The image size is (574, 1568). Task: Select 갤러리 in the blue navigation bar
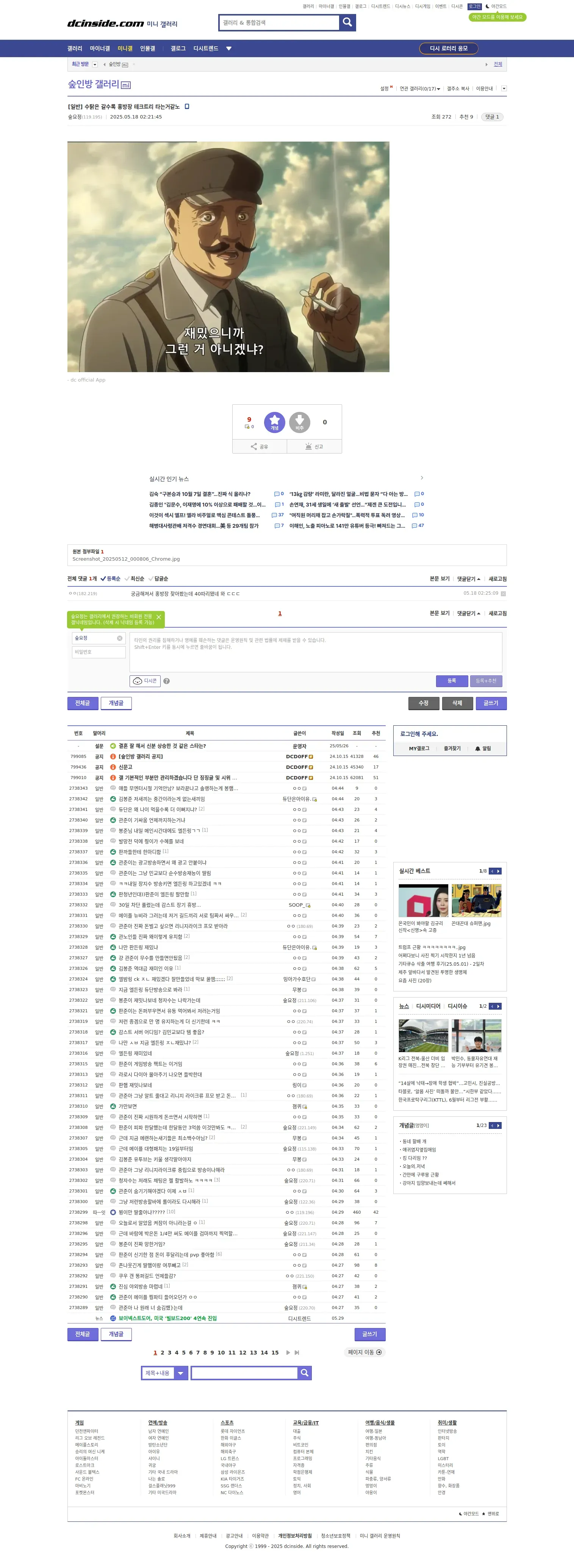pos(74,49)
